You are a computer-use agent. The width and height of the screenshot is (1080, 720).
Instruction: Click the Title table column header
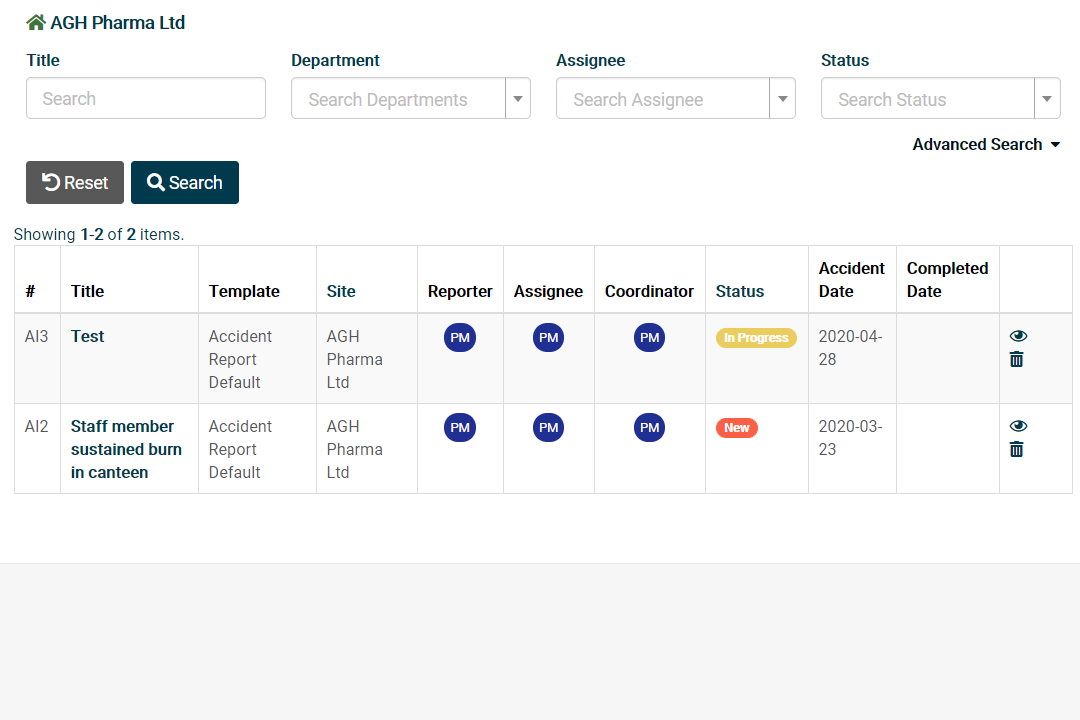point(87,291)
